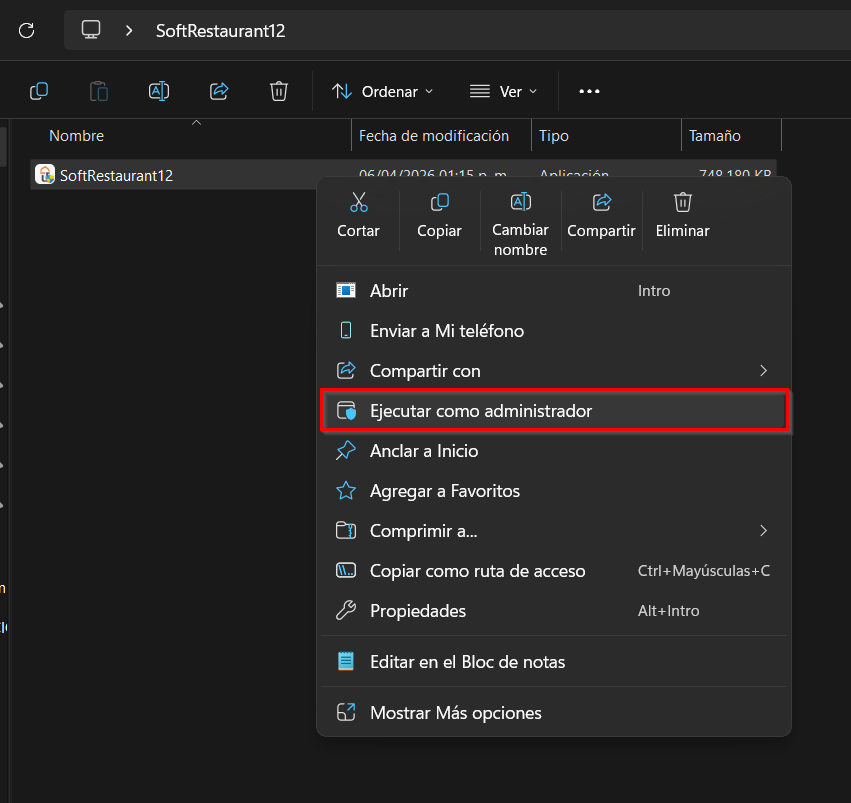
Task: Click the expand icon beside Mostrar Más opciones
Action: [346, 712]
